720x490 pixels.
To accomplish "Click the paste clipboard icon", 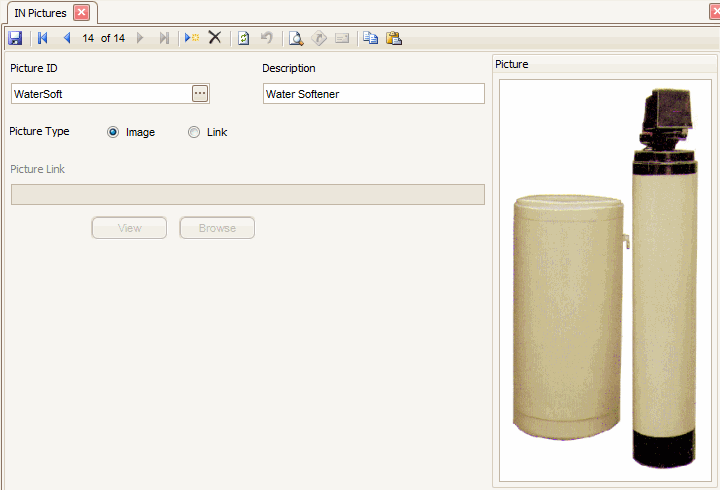I will point(394,38).
